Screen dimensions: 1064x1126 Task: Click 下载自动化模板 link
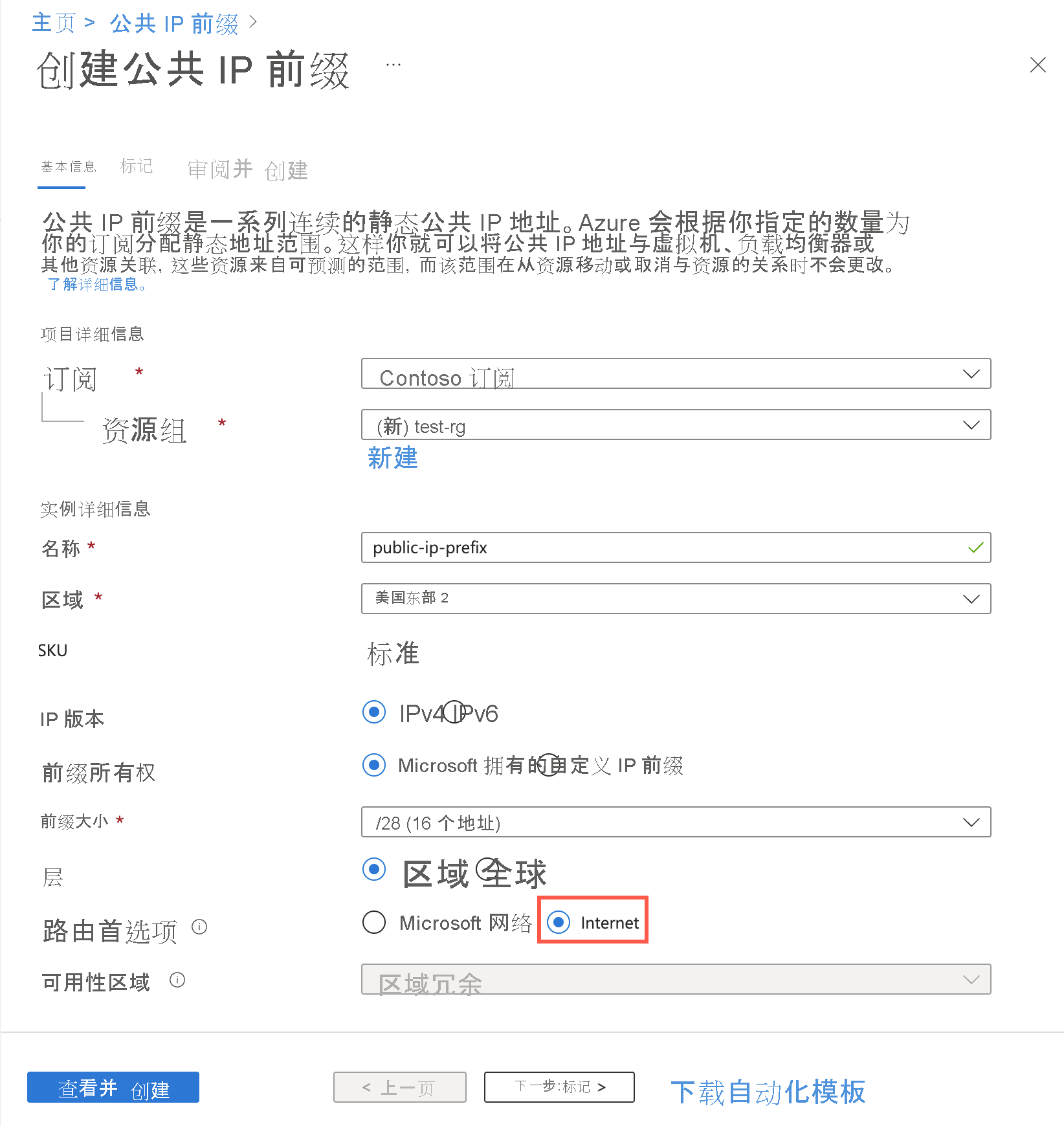point(769,1090)
